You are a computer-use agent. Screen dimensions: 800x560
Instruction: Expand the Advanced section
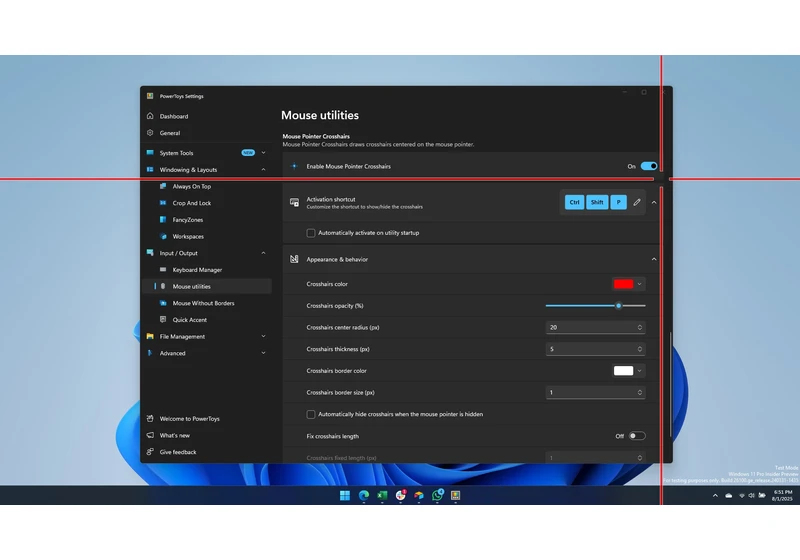[263, 353]
